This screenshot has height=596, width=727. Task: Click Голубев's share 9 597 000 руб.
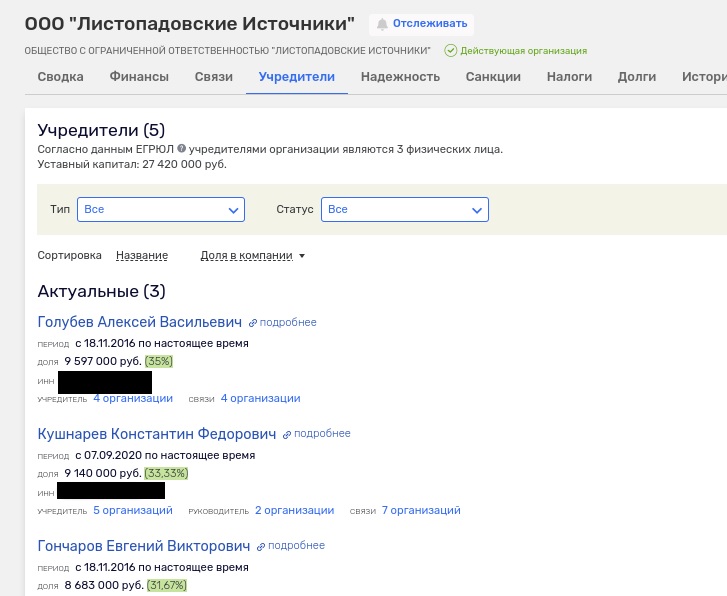pos(103,361)
